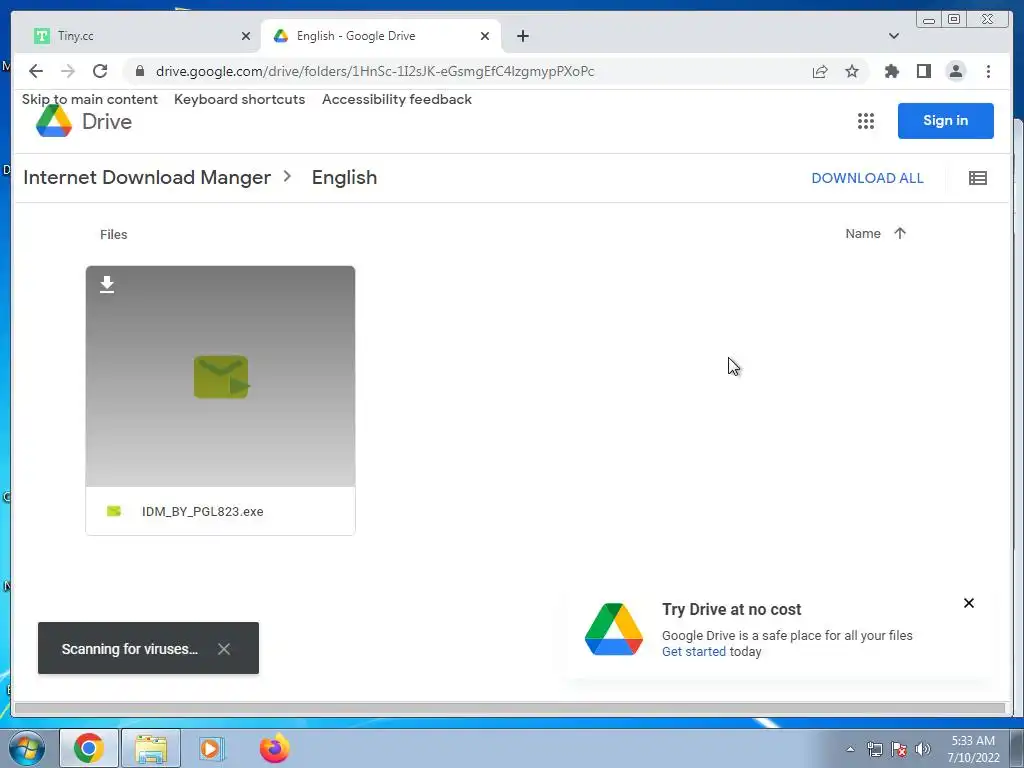Image resolution: width=1024 pixels, height=768 pixels.
Task: Click the Drive logo in promo banner
Action: [x=614, y=630]
